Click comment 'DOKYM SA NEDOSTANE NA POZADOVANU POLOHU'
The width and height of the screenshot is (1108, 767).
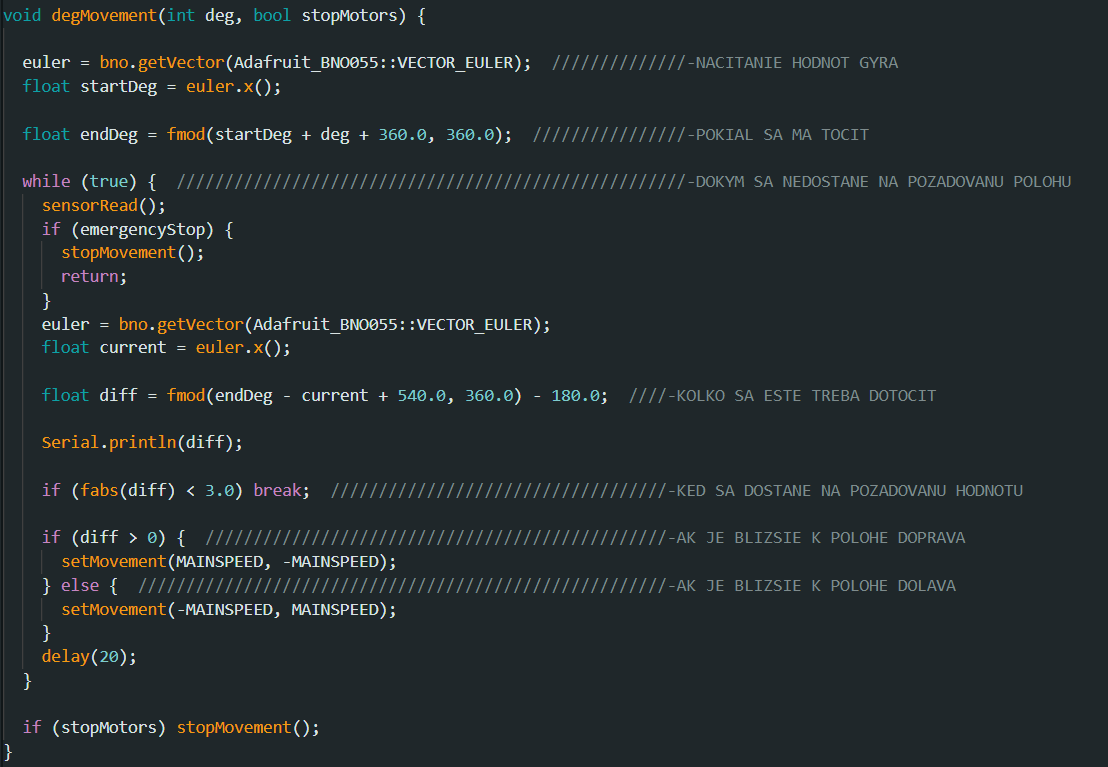[883, 182]
